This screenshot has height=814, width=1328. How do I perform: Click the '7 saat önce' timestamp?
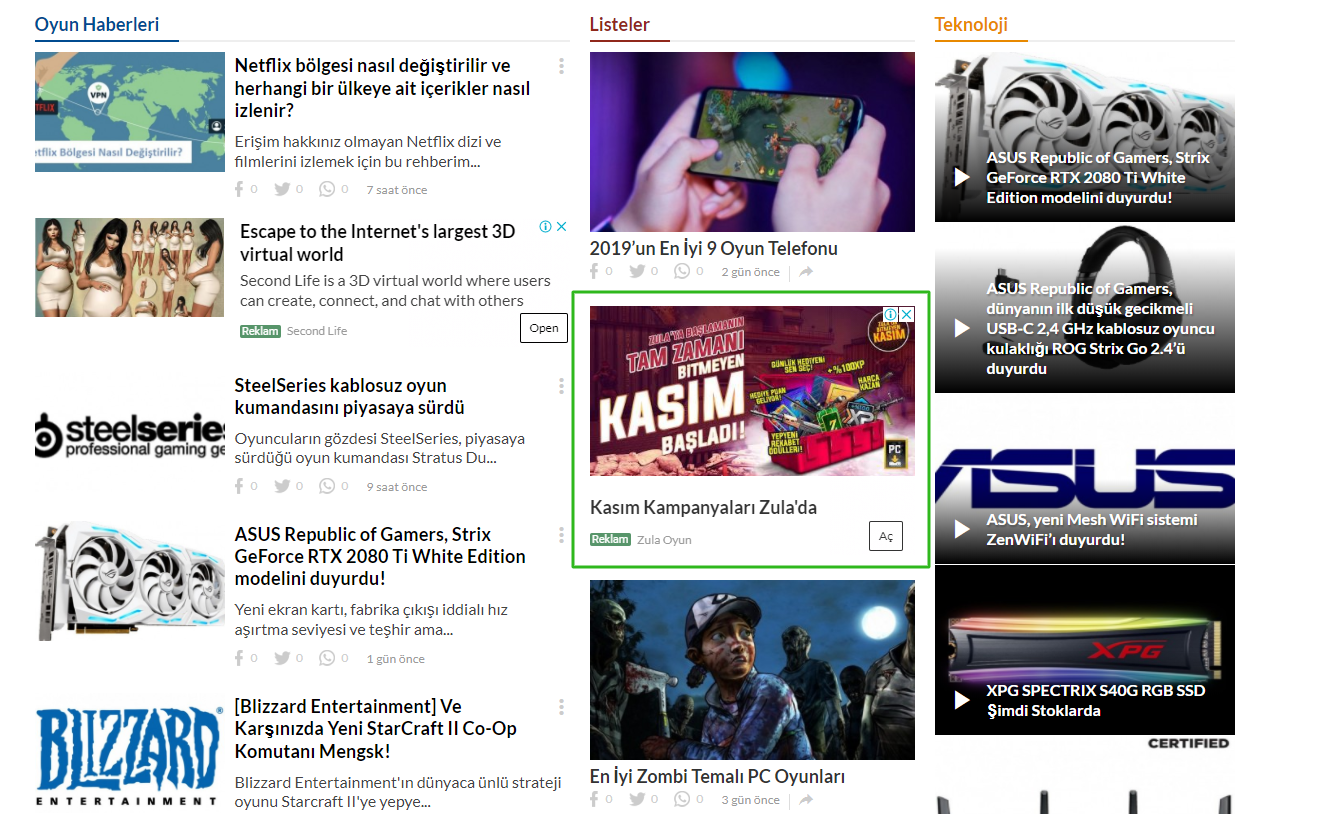point(396,190)
